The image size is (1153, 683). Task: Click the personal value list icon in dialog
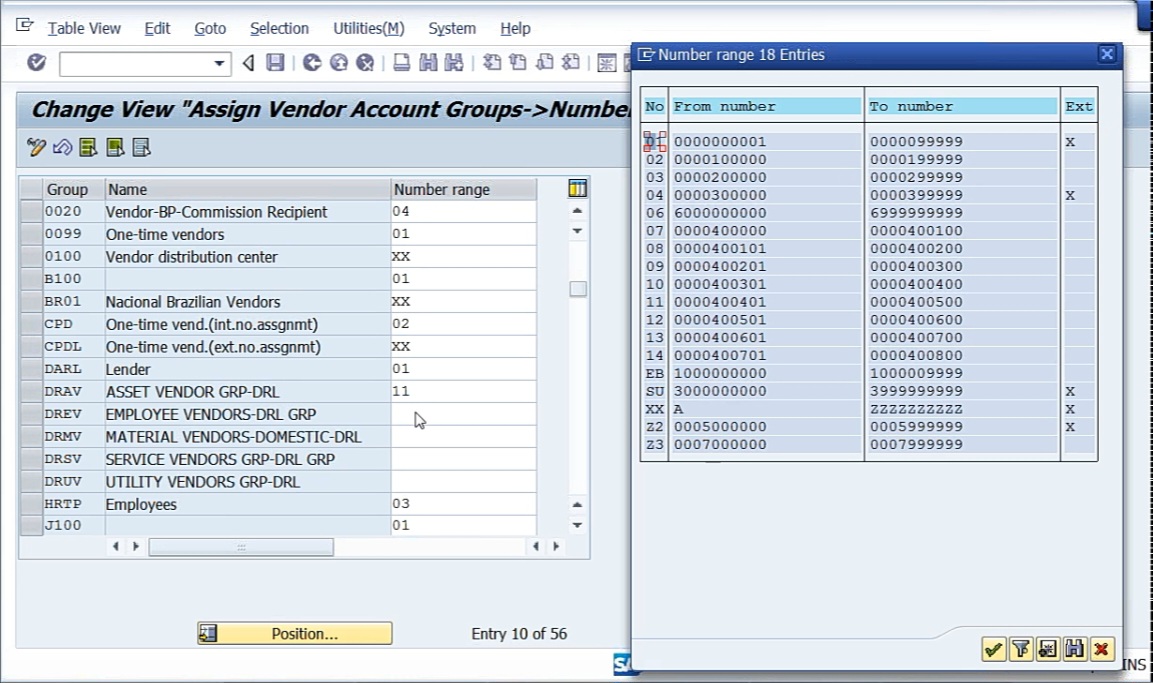(x=1048, y=649)
